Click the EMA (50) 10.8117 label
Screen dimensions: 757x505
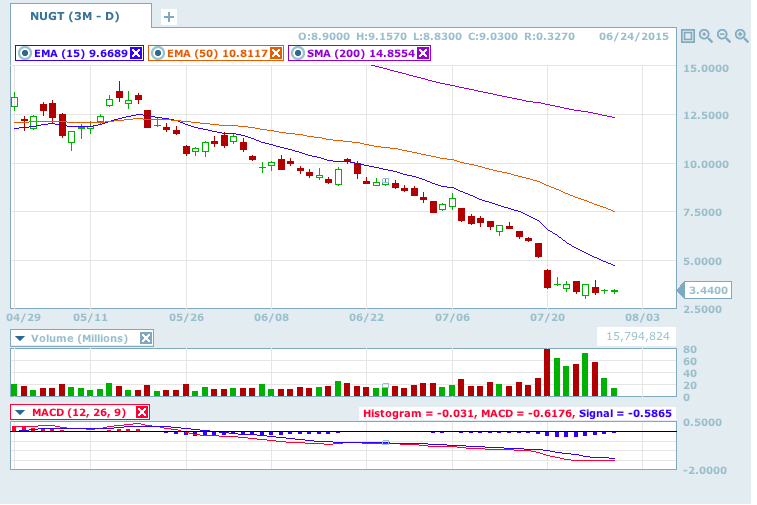(x=217, y=53)
